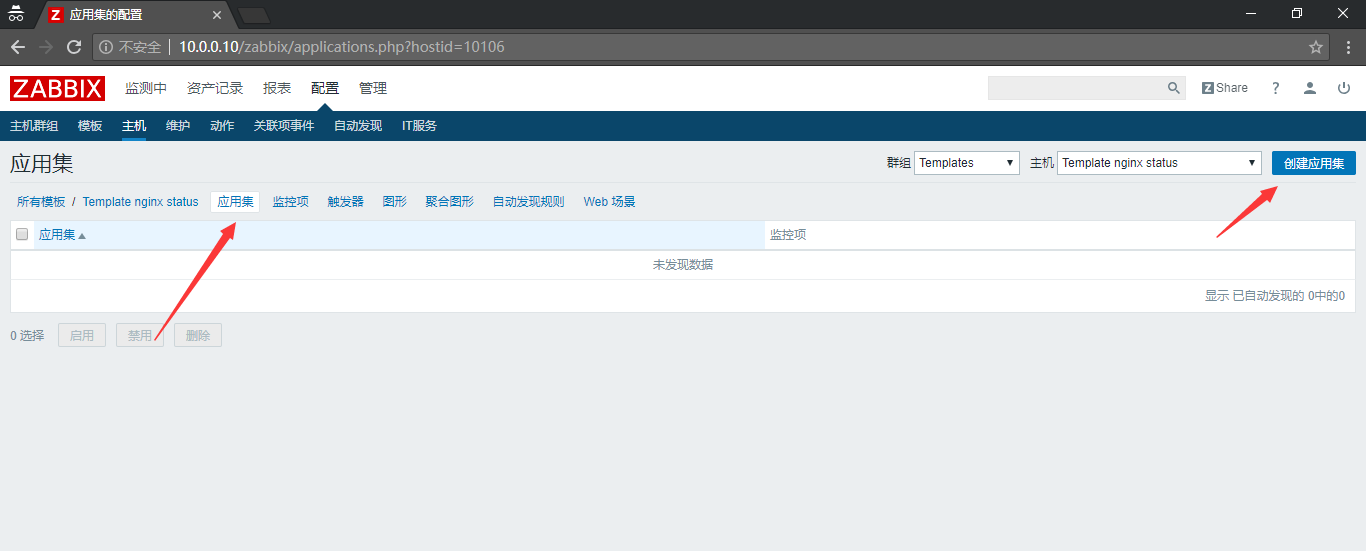Open the 群组 Templates dropdown
The height and width of the screenshot is (551, 1366).
[967, 163]
